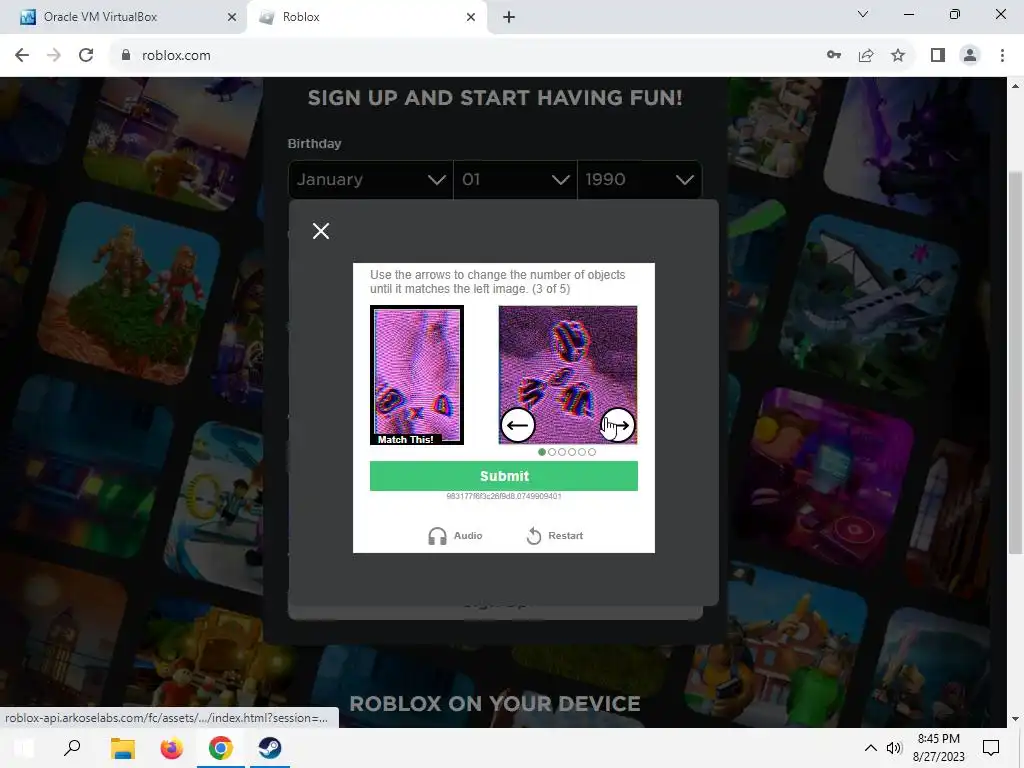Open saved passwords key icon
The height and width of the screenshot is (768, 1024).
[x=834, y=55]
